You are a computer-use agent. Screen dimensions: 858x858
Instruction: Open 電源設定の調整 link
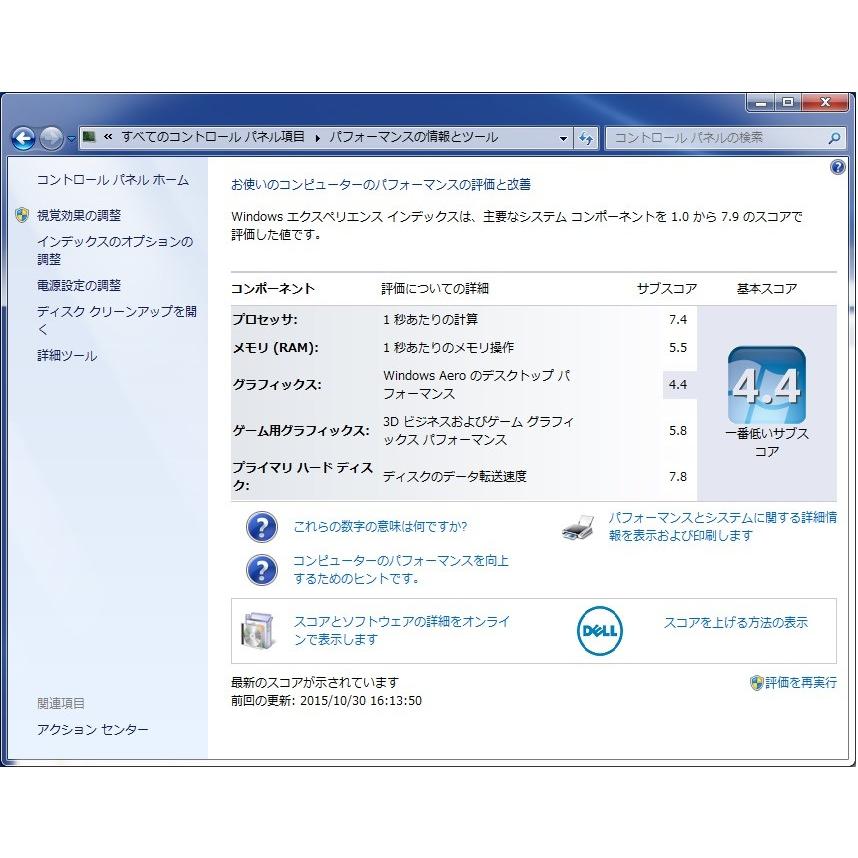point(79,285)
